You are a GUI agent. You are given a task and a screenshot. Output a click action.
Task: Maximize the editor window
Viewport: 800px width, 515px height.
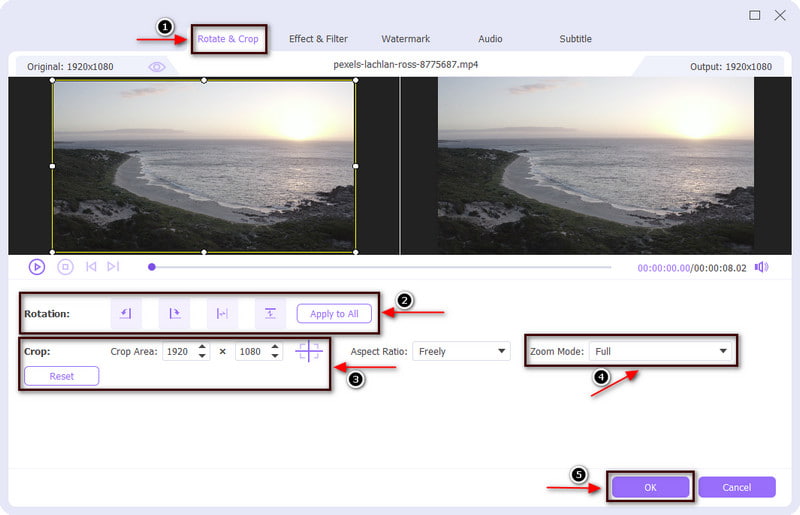click(755, 15)
